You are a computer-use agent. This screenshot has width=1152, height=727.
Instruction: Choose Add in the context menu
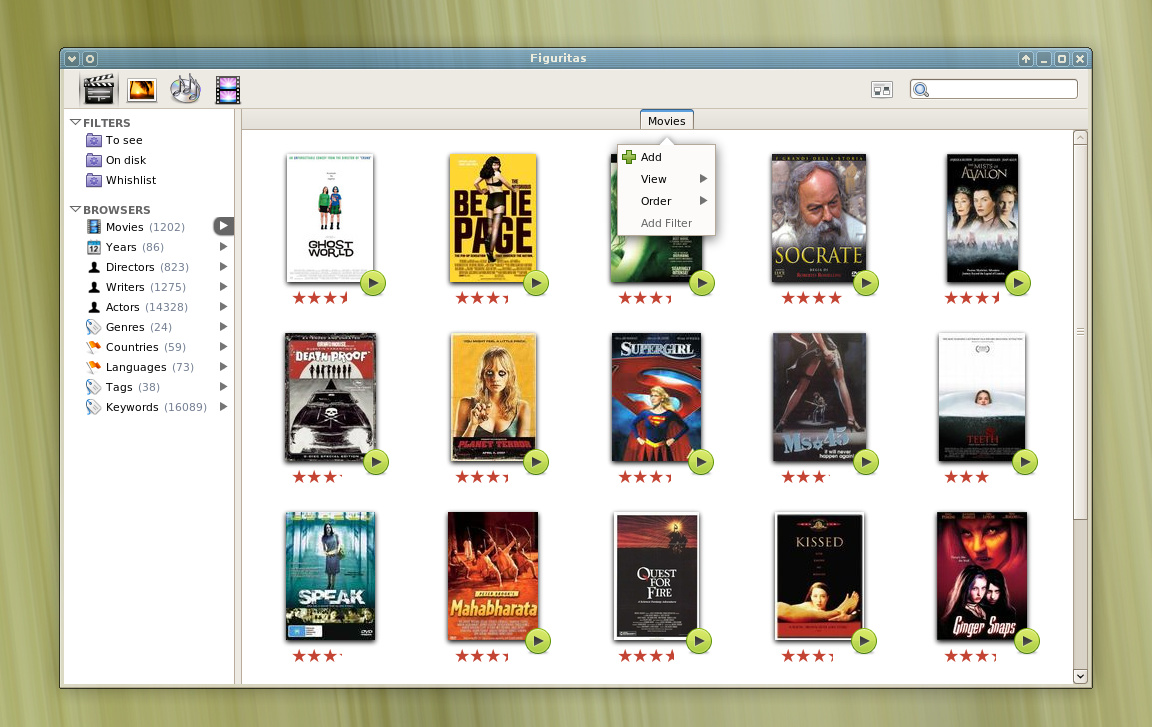666,157
